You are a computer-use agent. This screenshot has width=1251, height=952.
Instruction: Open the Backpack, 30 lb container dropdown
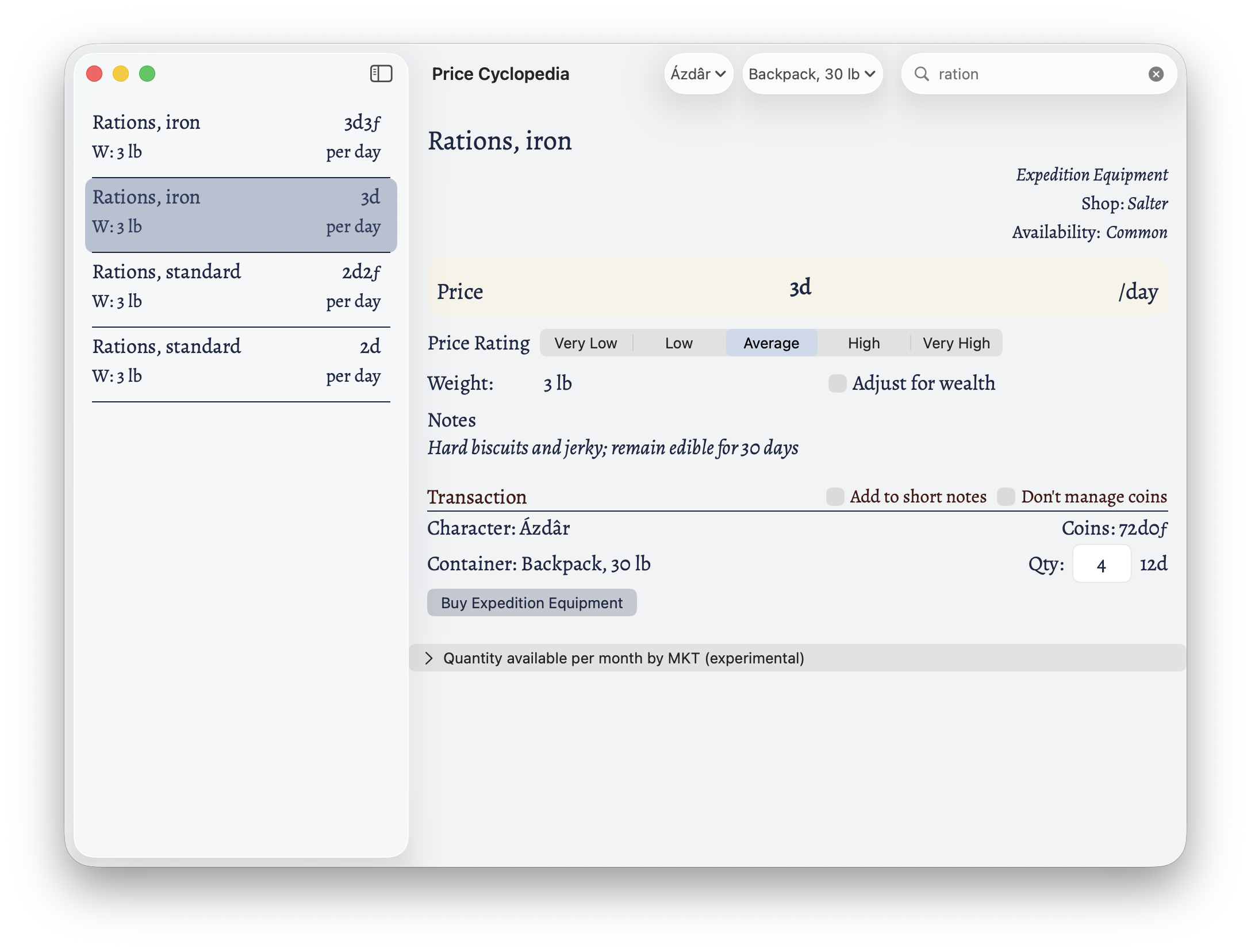click(x=812, y=74)
